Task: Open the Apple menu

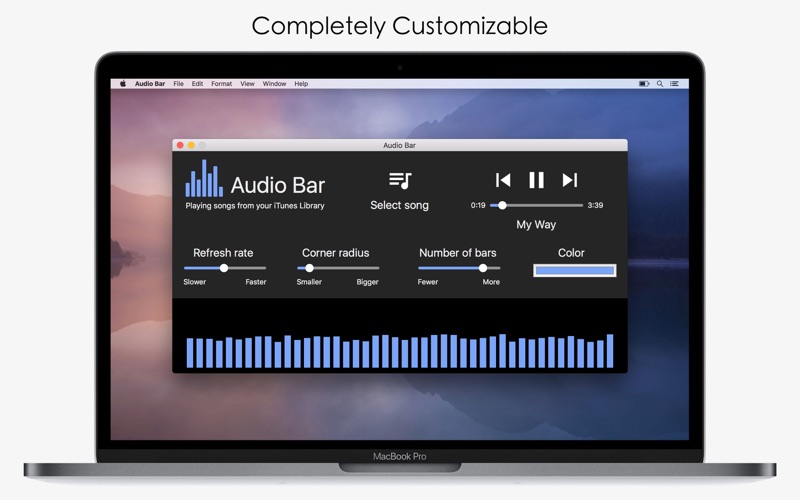Action: tap(123, 84)
